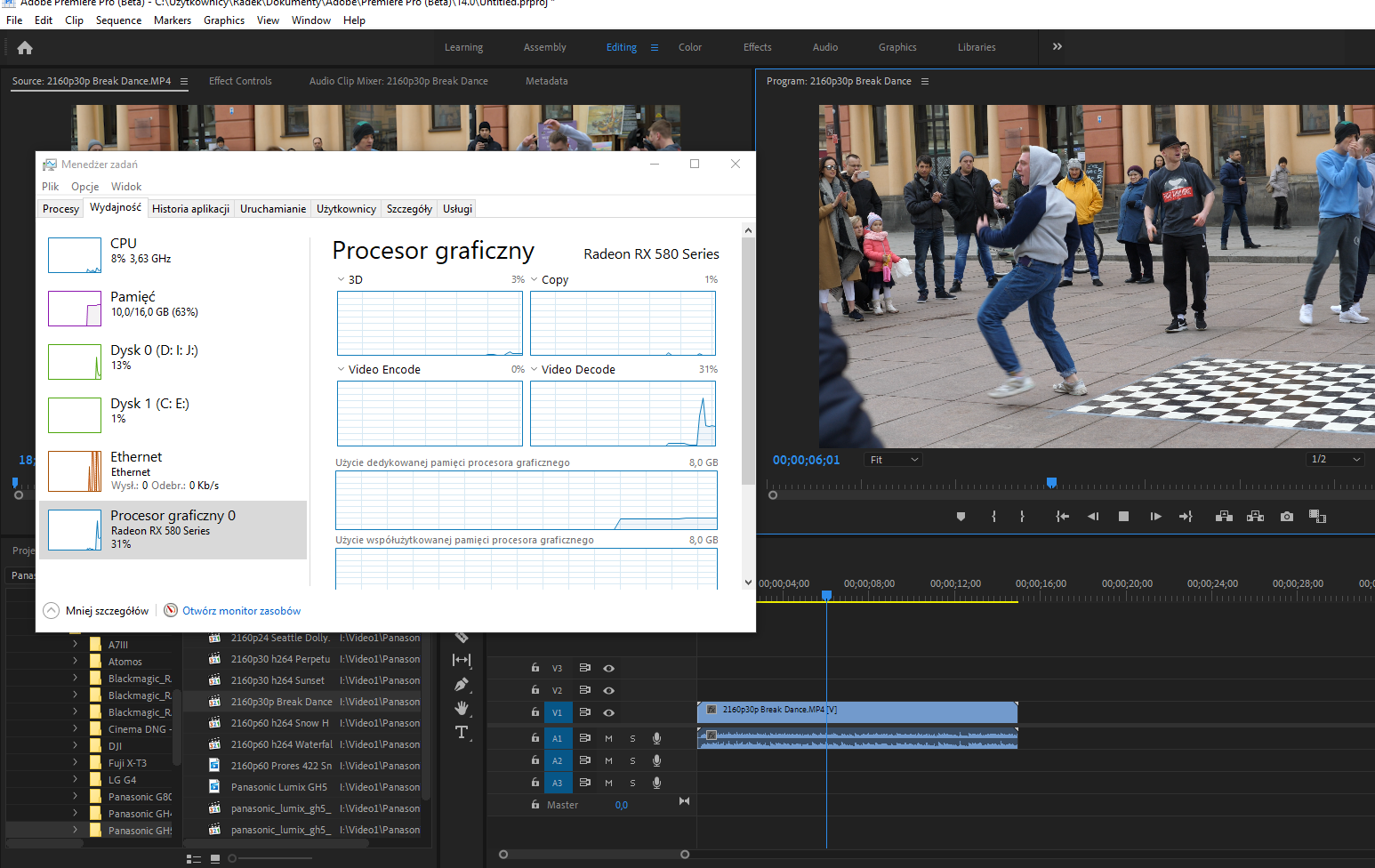Expand the Panasonic GH4 folder in project panel

coord(76,813)
